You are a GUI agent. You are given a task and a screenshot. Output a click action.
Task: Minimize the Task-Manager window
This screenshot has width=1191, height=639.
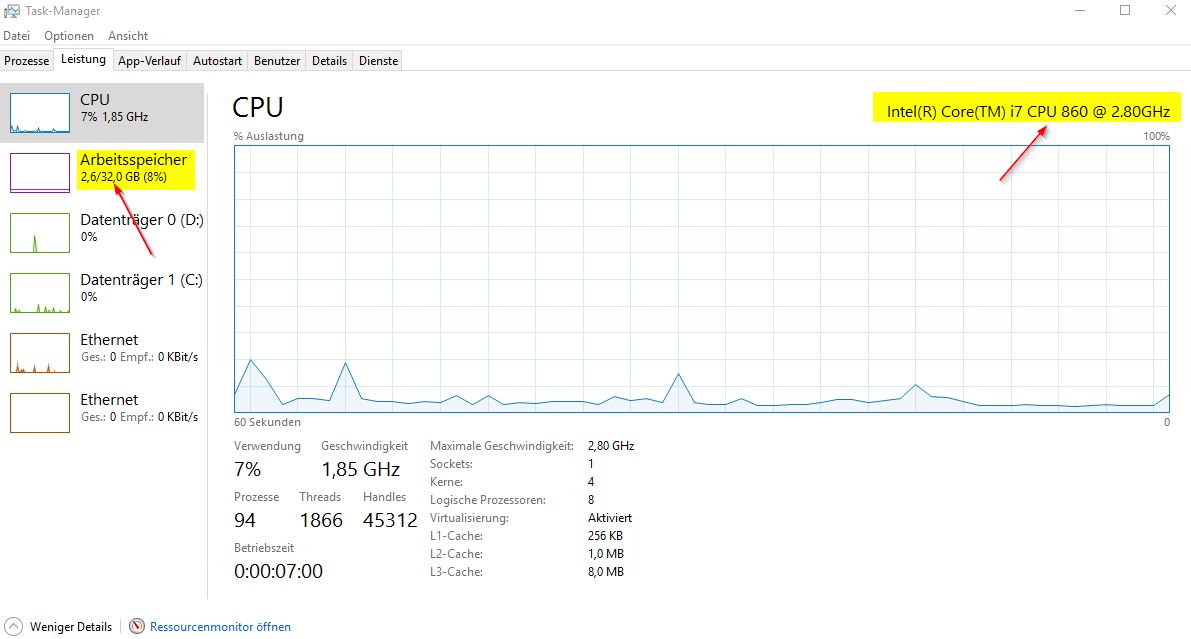click(x=1081, y=11)
